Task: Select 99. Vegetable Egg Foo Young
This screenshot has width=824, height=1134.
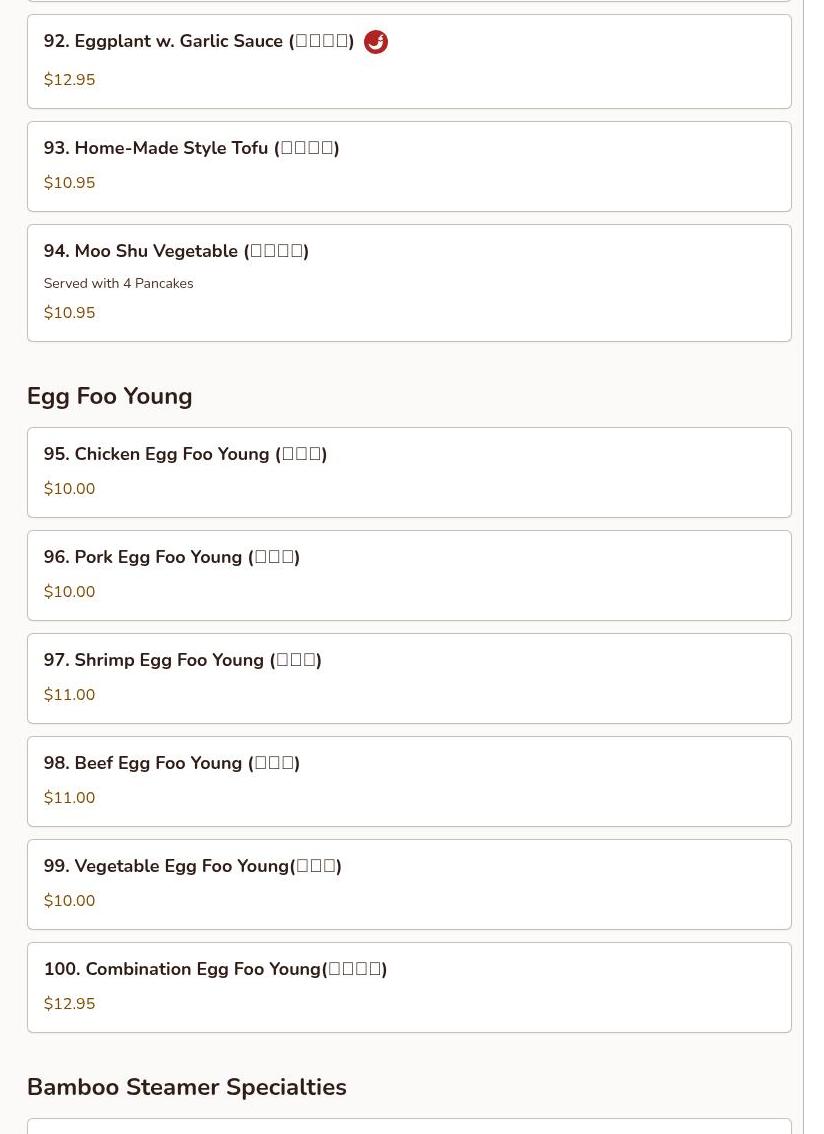Action: pyautogui.click(x=409, y=884)
